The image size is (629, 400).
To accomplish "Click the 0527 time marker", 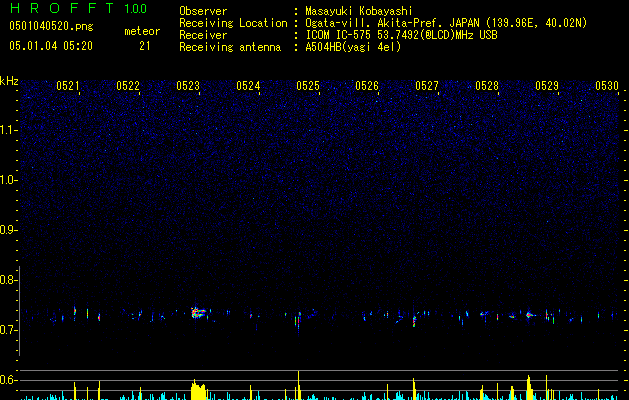I will tap(427, 85).
